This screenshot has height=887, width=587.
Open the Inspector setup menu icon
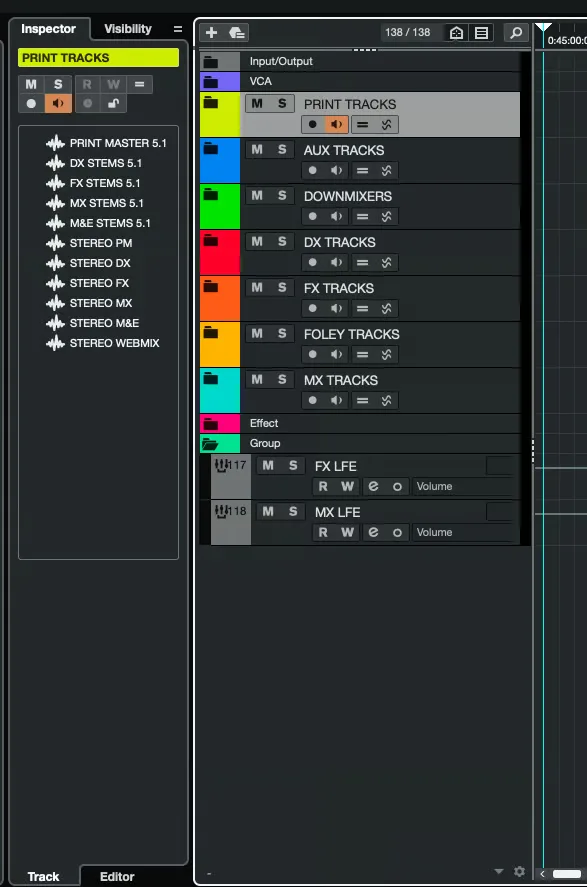[178, 29]
